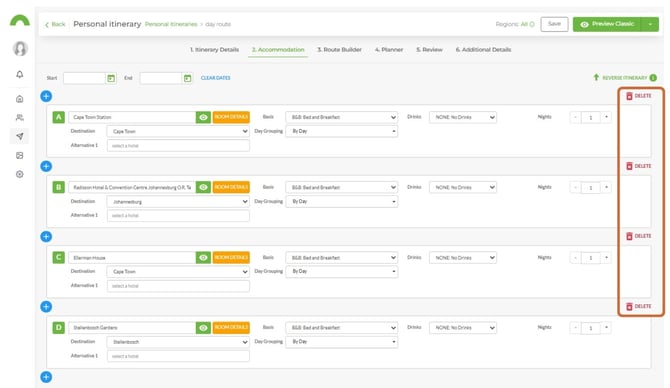
Task: Click the Preview Classic button
Action: click(x=607, y=24)
